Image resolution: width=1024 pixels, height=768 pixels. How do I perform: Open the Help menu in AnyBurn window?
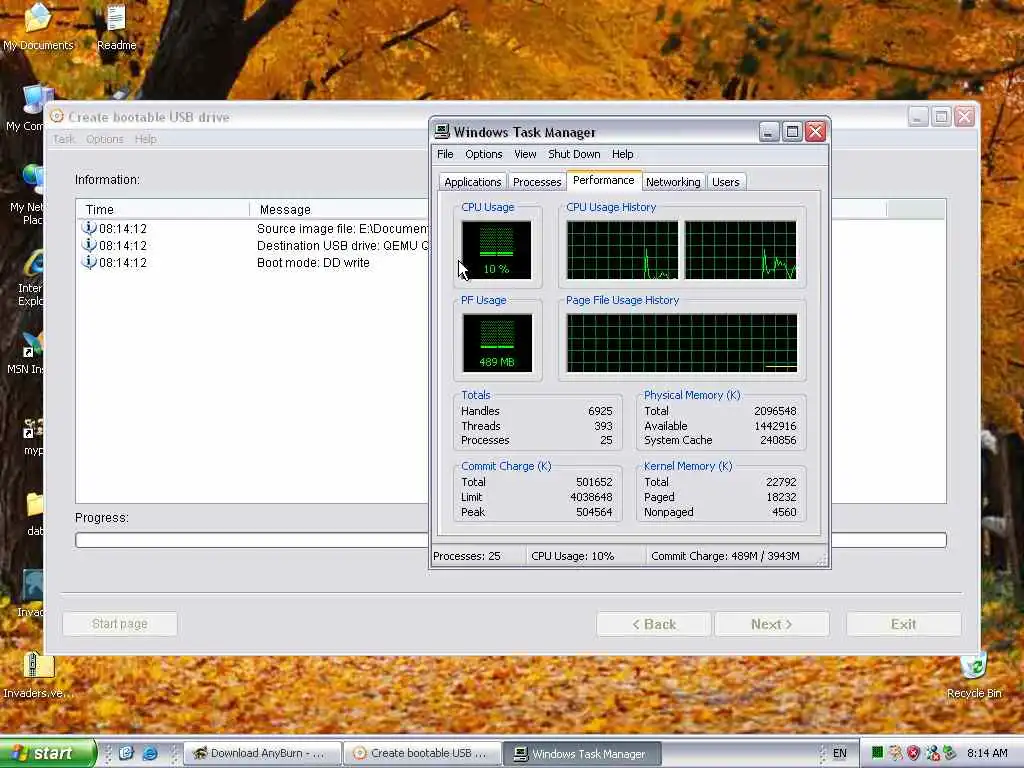tap(146, 139)
